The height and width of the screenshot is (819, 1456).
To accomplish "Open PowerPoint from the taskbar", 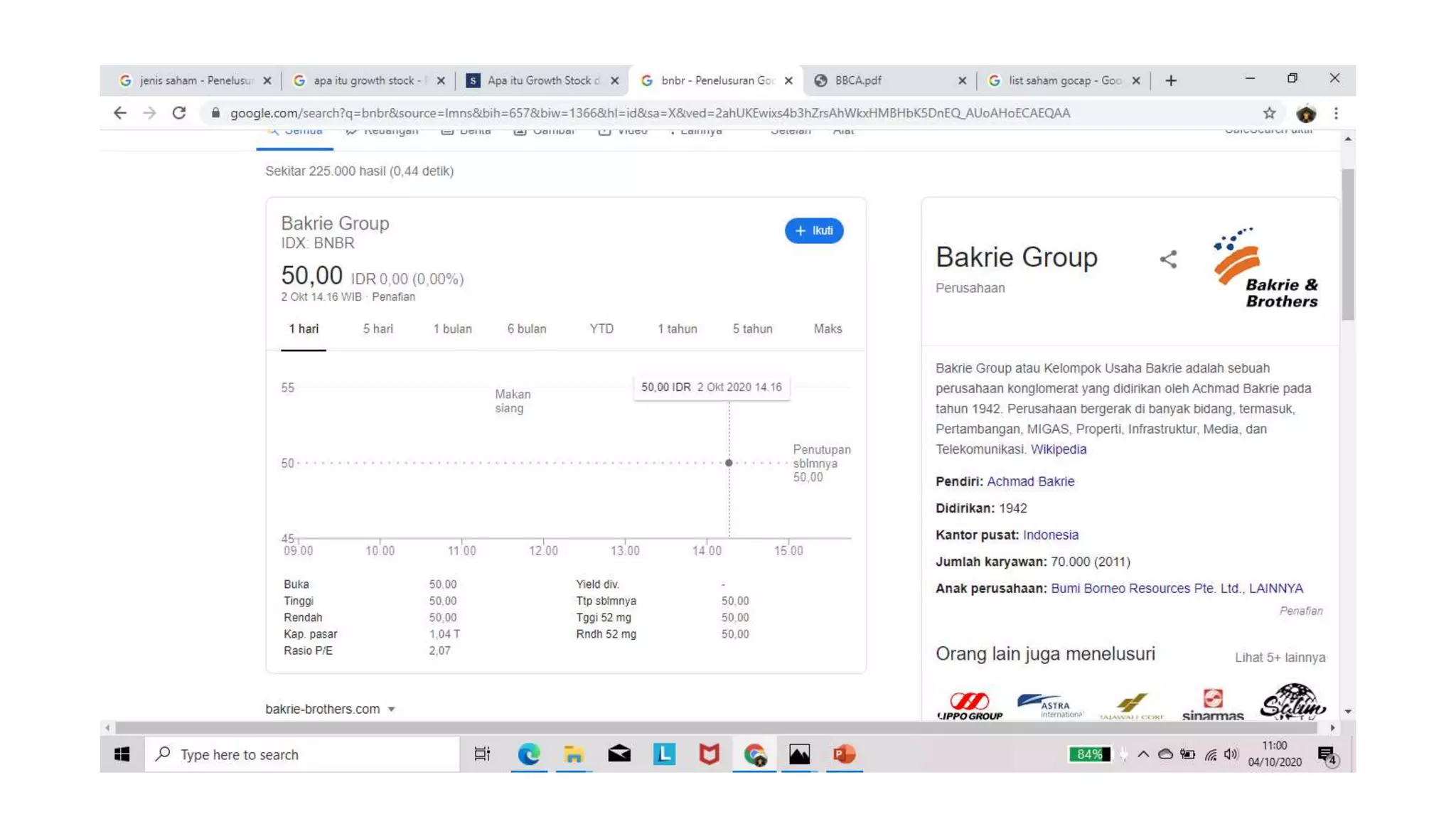I will pos(844,754).
